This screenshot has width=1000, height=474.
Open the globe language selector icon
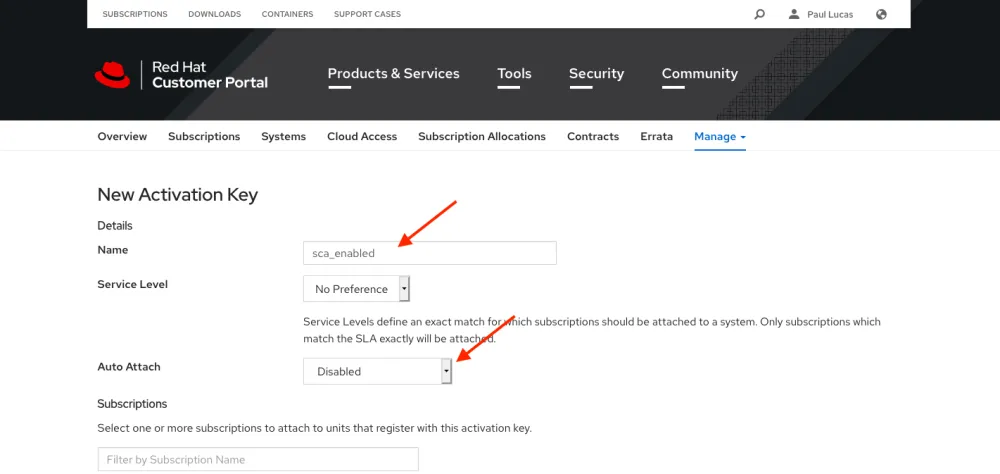click(881, 14)
